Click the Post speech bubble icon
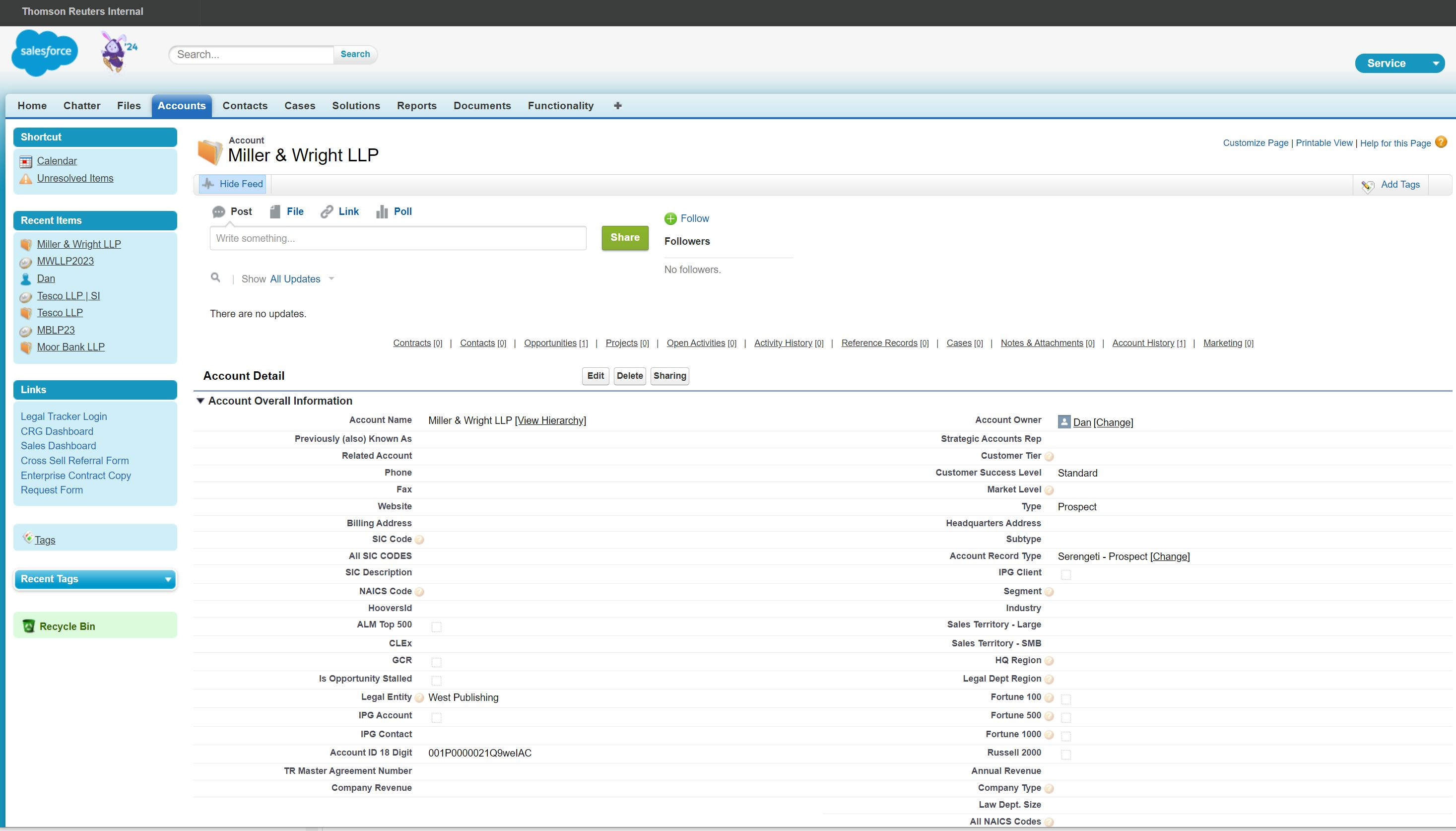Screen dimensions: 1456x831 (218, 212)
